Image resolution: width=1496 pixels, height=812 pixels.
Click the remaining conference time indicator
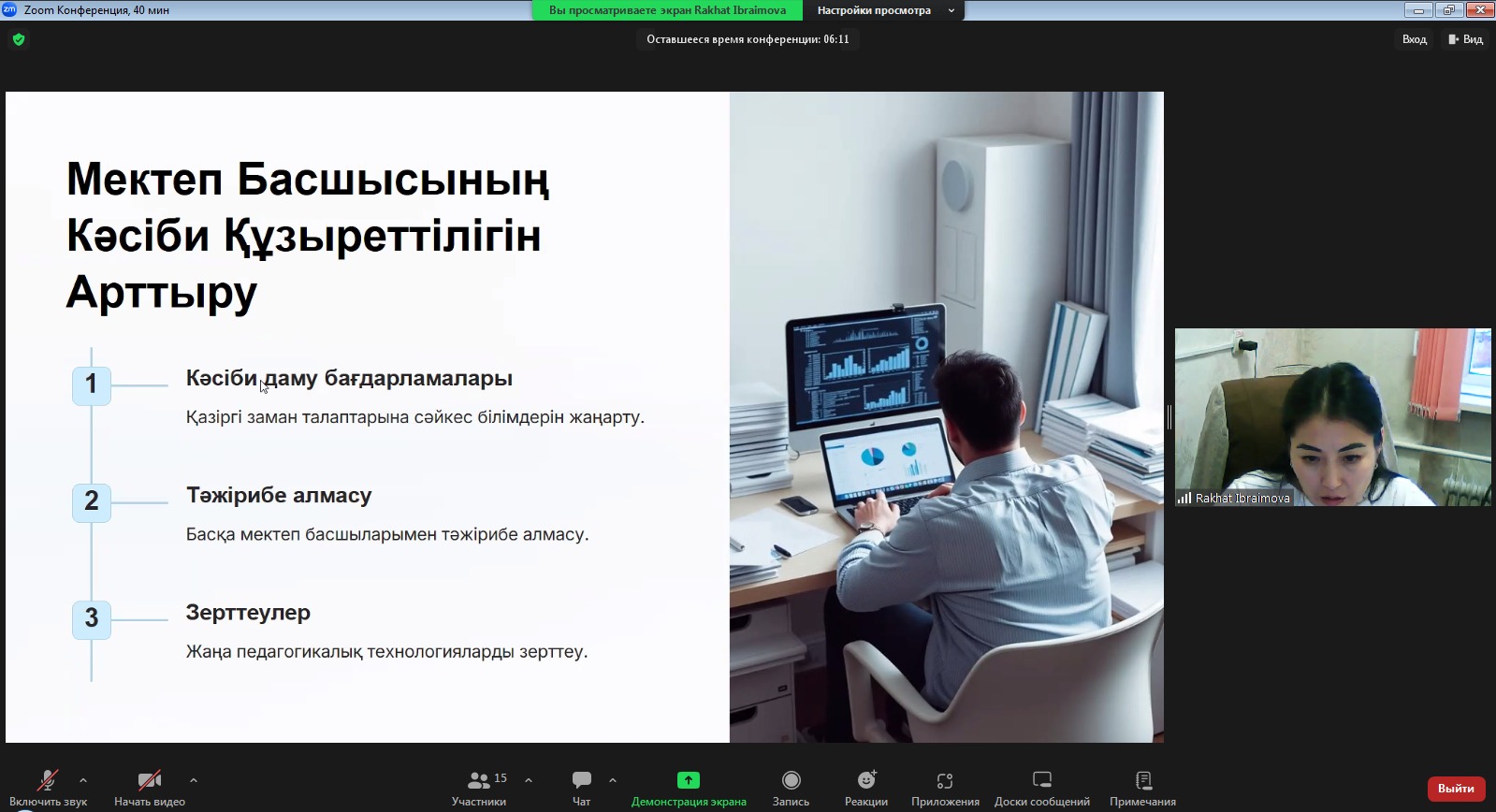coord(748,39)
